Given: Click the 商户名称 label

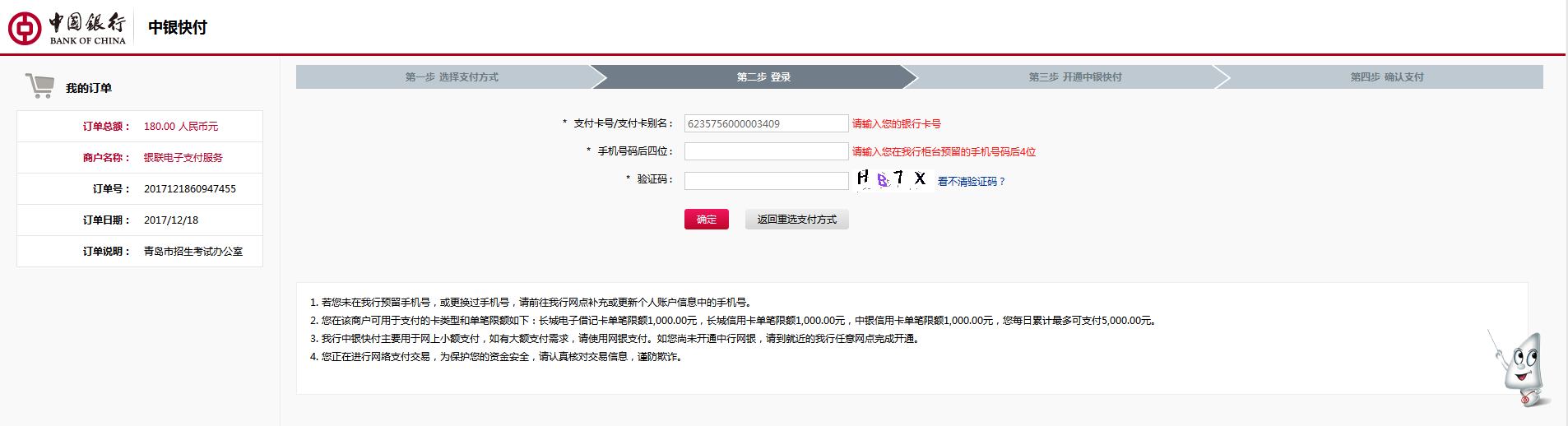Looking at the screenshot, I should coord(106,158).
